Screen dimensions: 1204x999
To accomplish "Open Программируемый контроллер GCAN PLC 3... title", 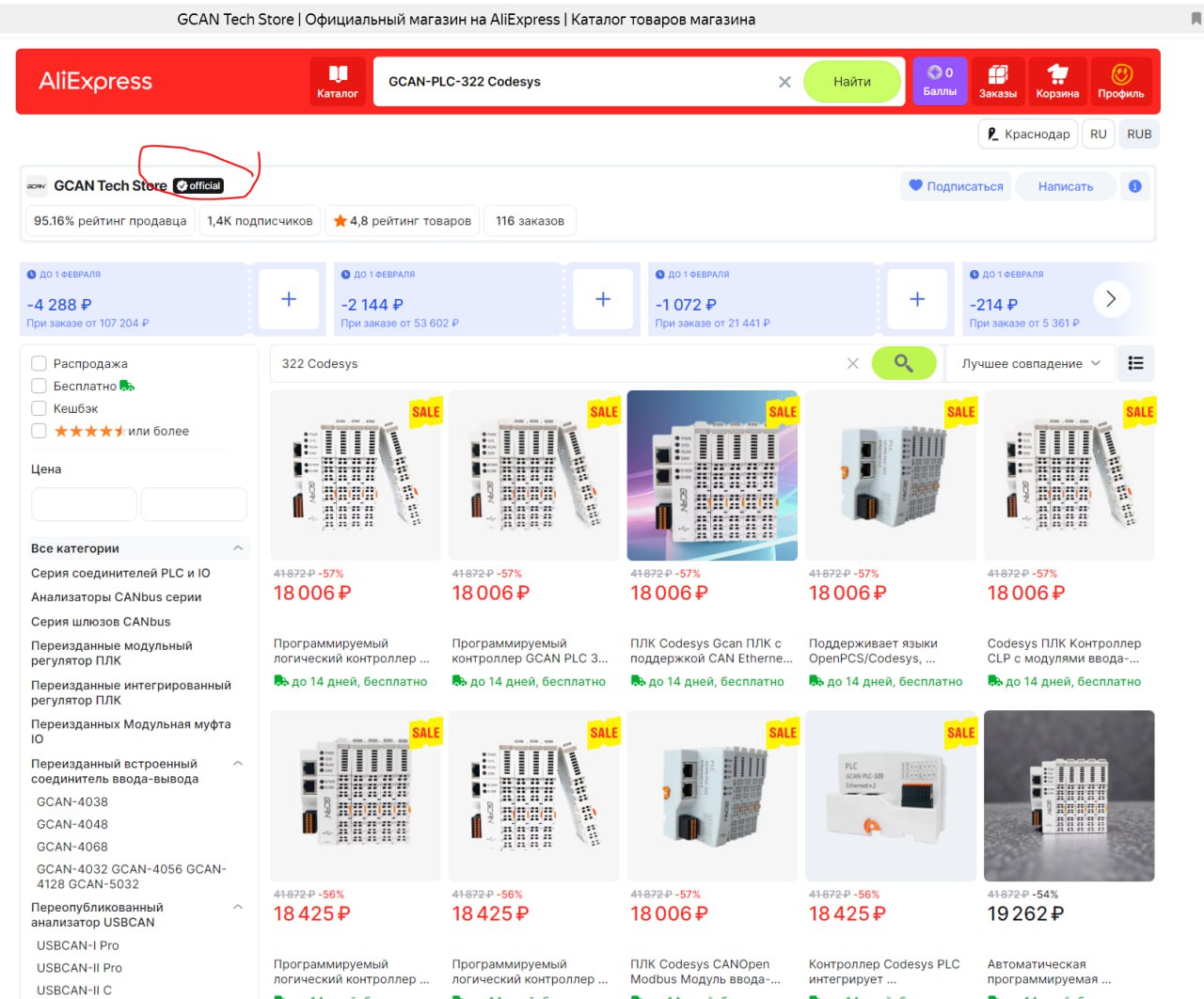I will [x=531, y=651].
